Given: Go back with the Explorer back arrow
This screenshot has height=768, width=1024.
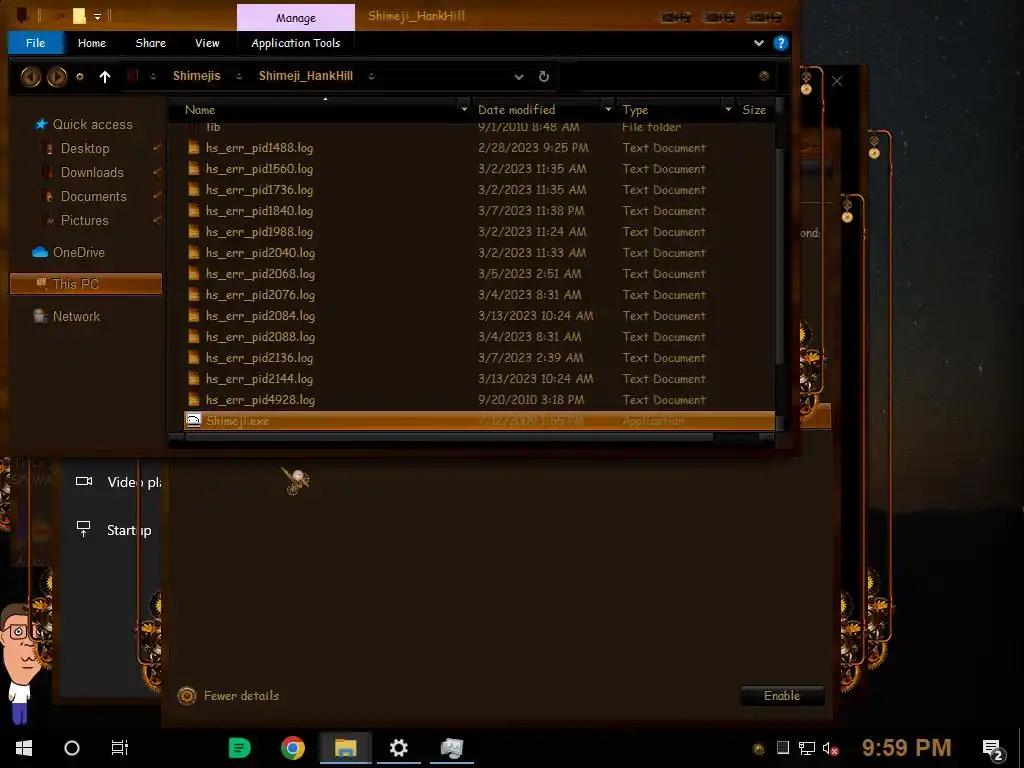Looking at the screenshot, I should click(30, 76).
